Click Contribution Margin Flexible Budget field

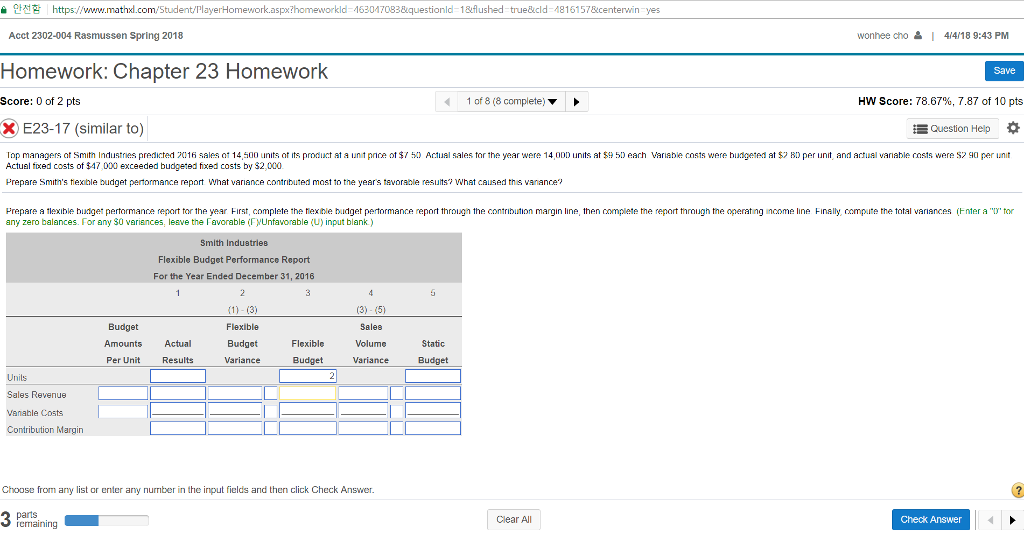pyautogui.click(x=308, y=428)
